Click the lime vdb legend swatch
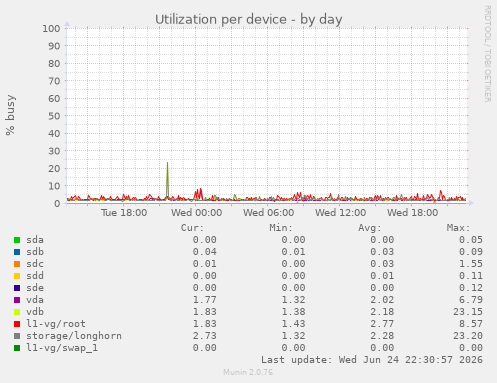The height and width of the screenshot is (383, 497). click(x=17, y=312)
